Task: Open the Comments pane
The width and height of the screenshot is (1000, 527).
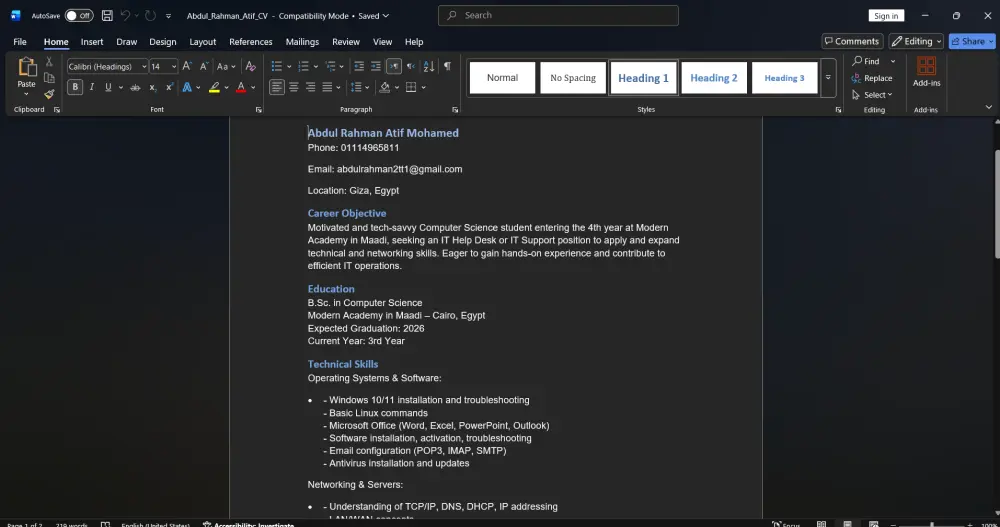Action: (852, 41)
